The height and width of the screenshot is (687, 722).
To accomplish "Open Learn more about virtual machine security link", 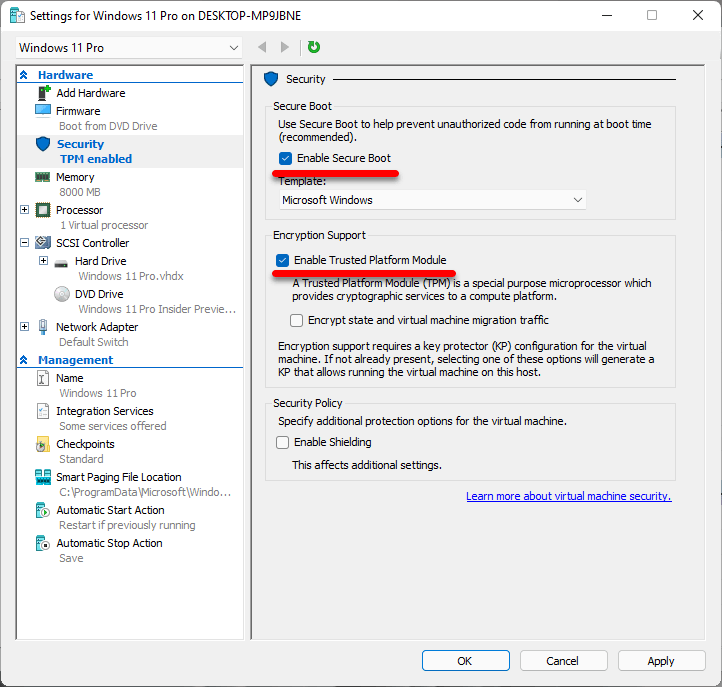I will (569, 496).
